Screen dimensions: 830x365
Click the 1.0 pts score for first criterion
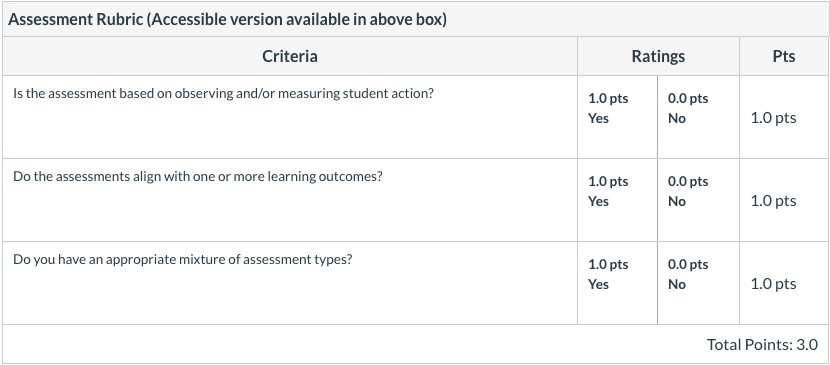pos(773,118)
